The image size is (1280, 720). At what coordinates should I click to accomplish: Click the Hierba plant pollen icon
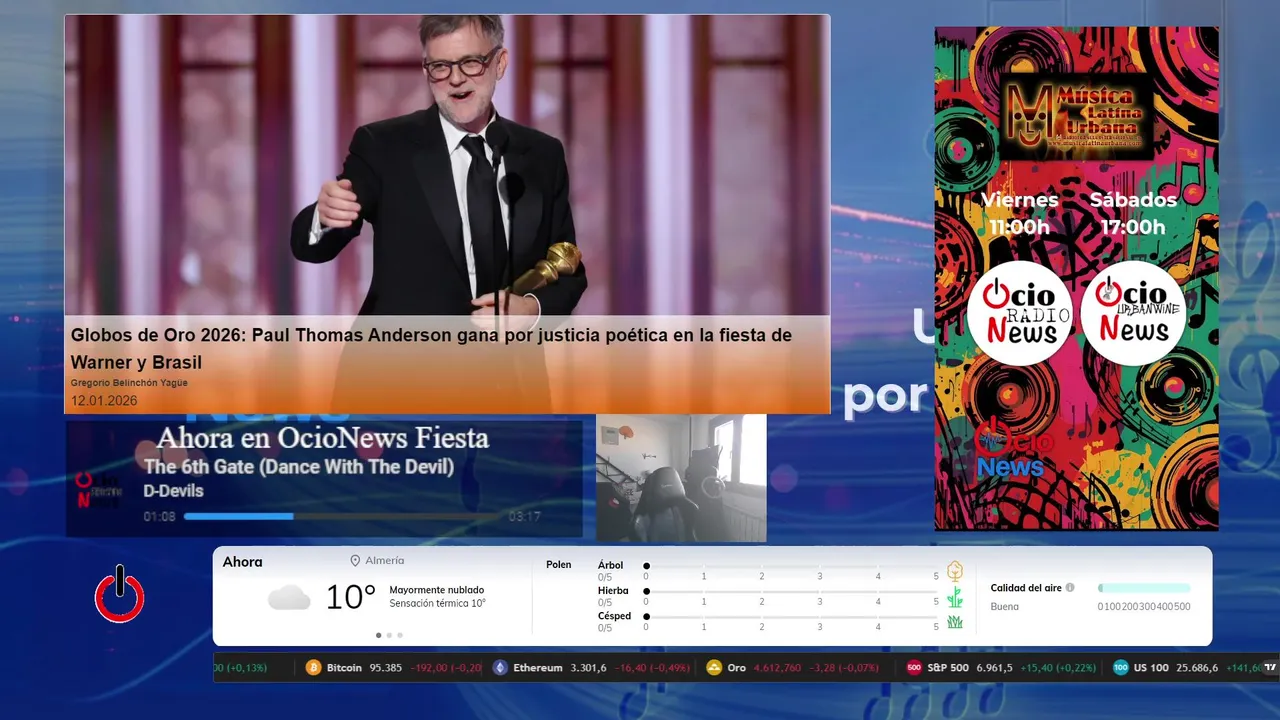tap(955, 597)
